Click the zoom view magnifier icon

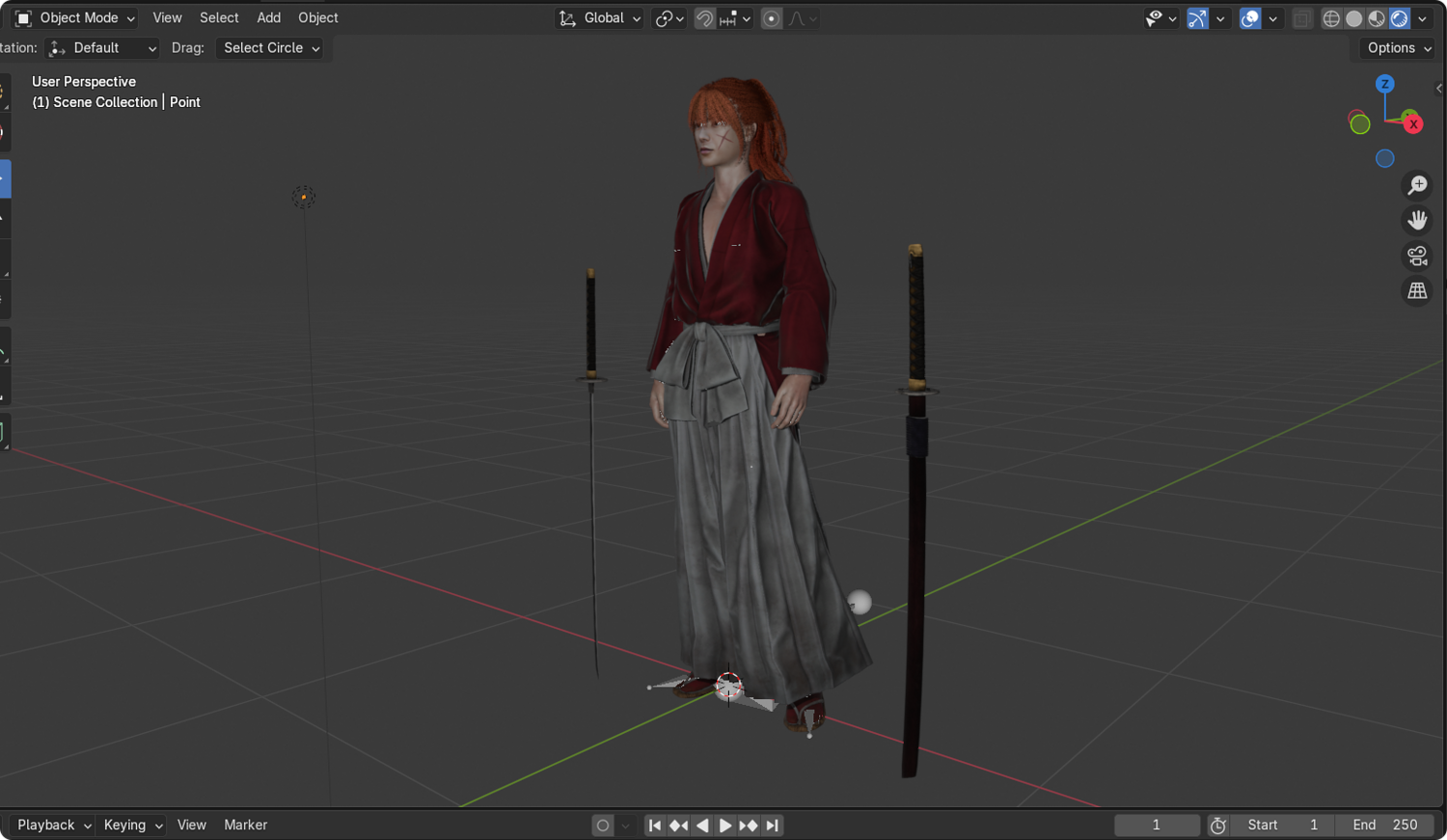[x=1417, y=185]
